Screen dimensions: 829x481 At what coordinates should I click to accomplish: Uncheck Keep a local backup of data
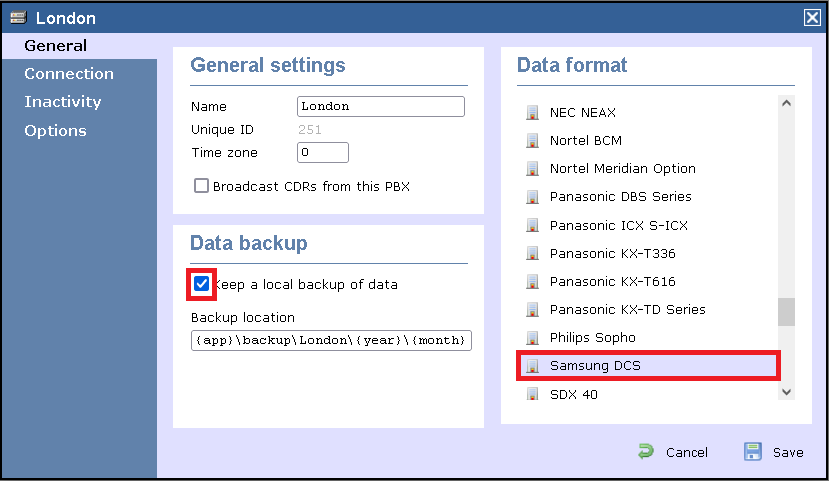coord(202,284)
